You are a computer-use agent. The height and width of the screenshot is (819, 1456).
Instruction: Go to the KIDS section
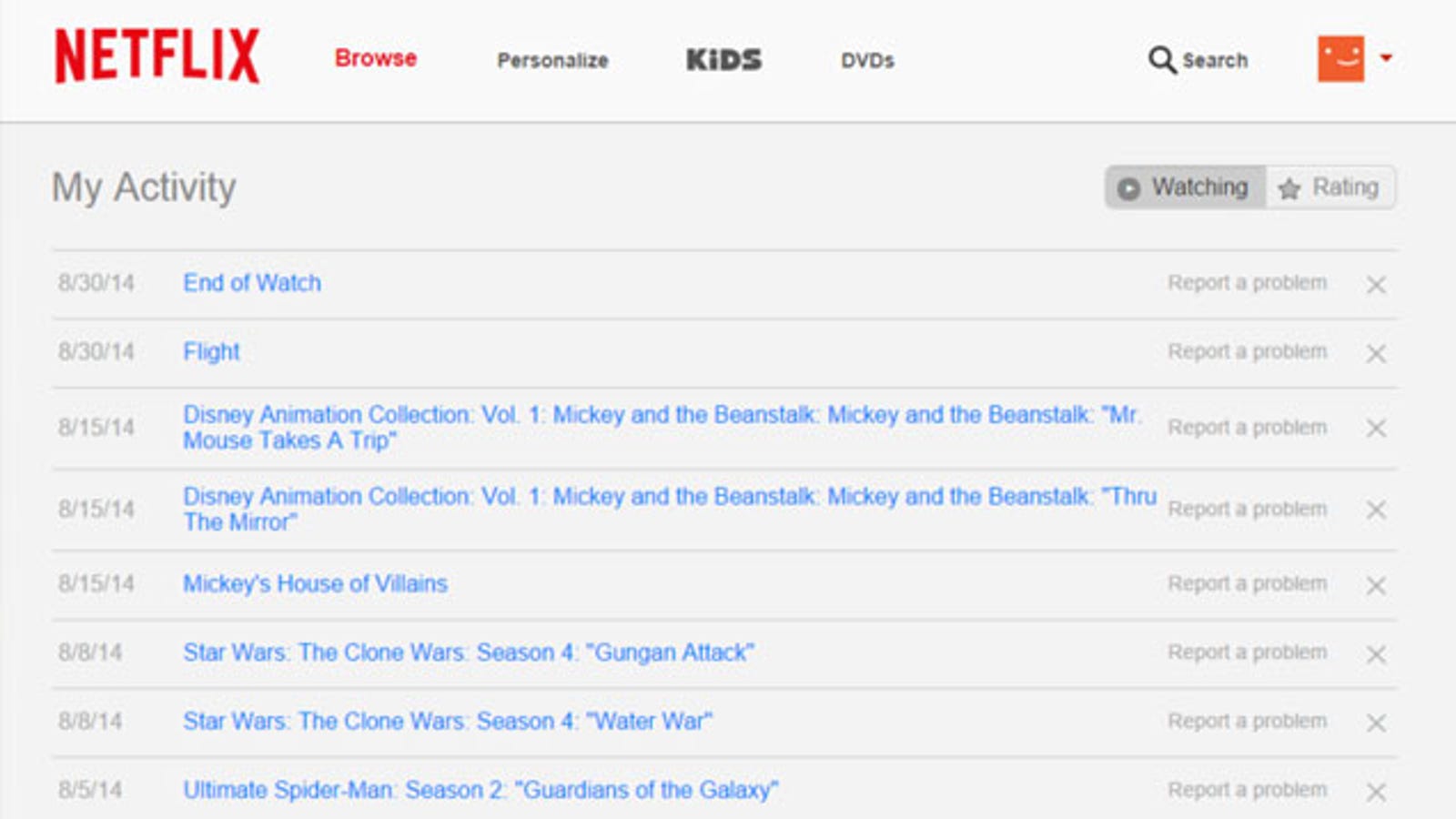[723, 60]
